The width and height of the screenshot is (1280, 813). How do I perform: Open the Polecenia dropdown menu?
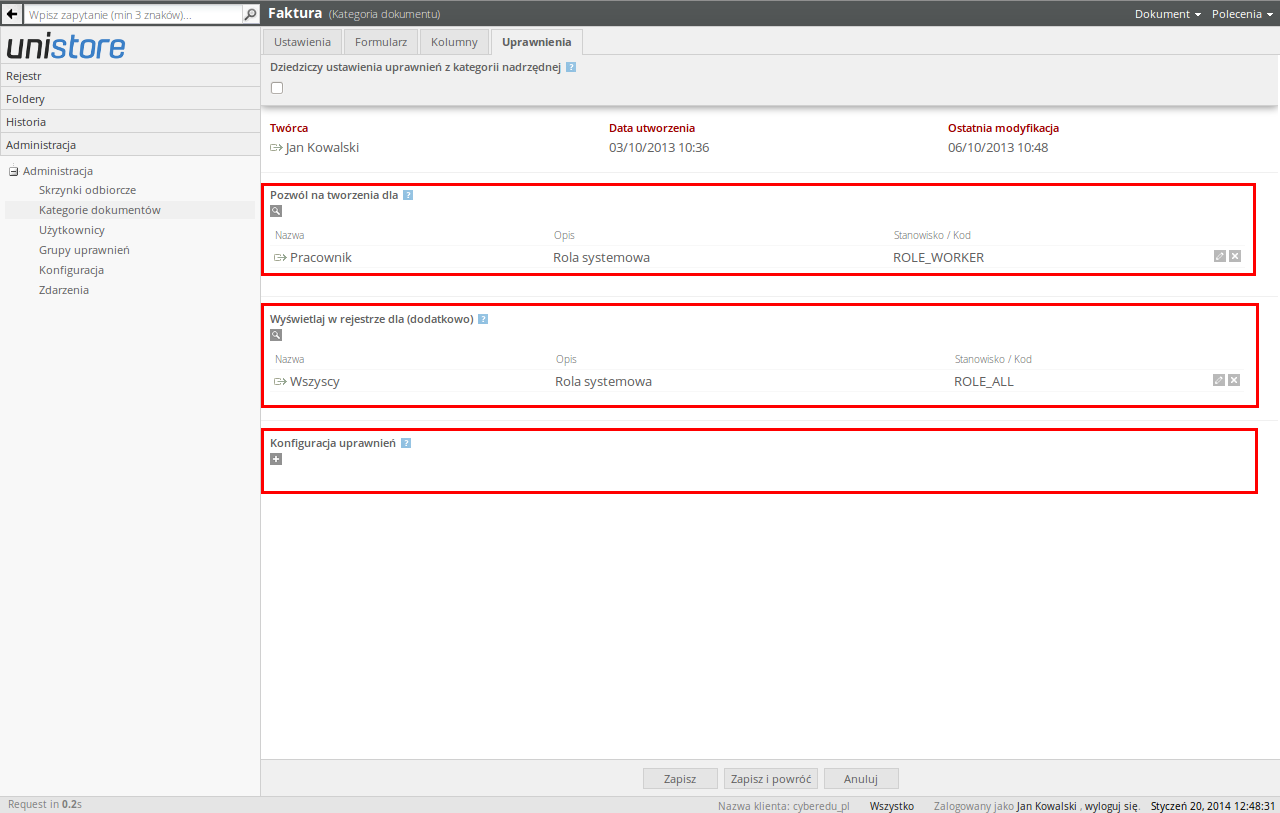pyautogui.click(x=1243, y=15)
